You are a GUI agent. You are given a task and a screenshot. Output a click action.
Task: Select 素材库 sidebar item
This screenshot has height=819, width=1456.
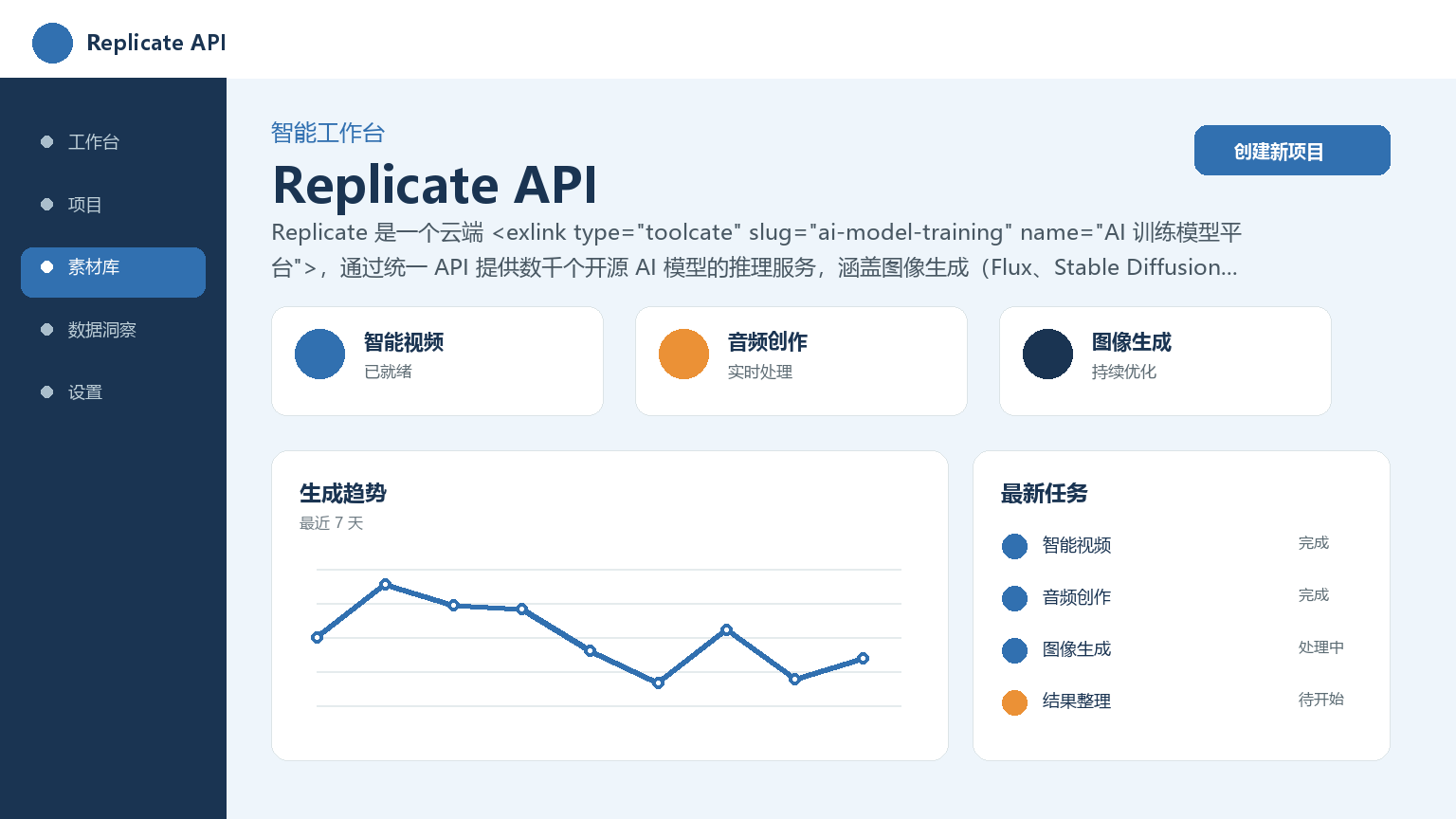pos(113,272)
